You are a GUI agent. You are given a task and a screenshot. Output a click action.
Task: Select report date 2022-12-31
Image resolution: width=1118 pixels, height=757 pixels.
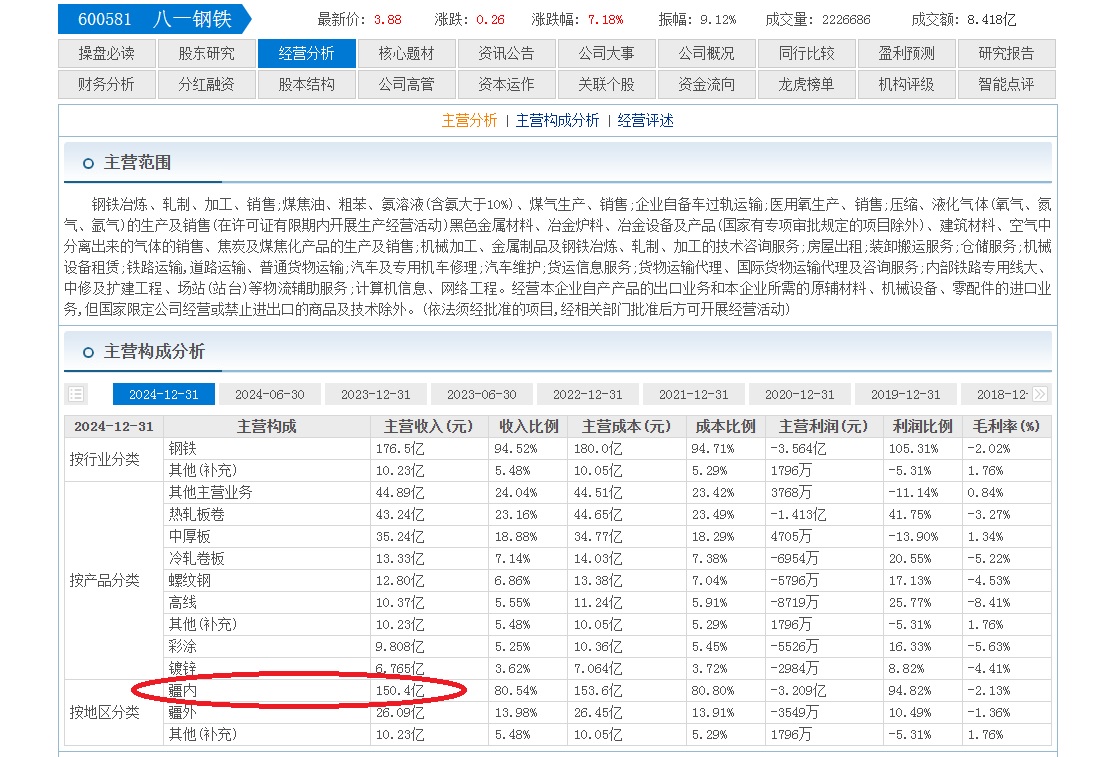click(588, 394)
